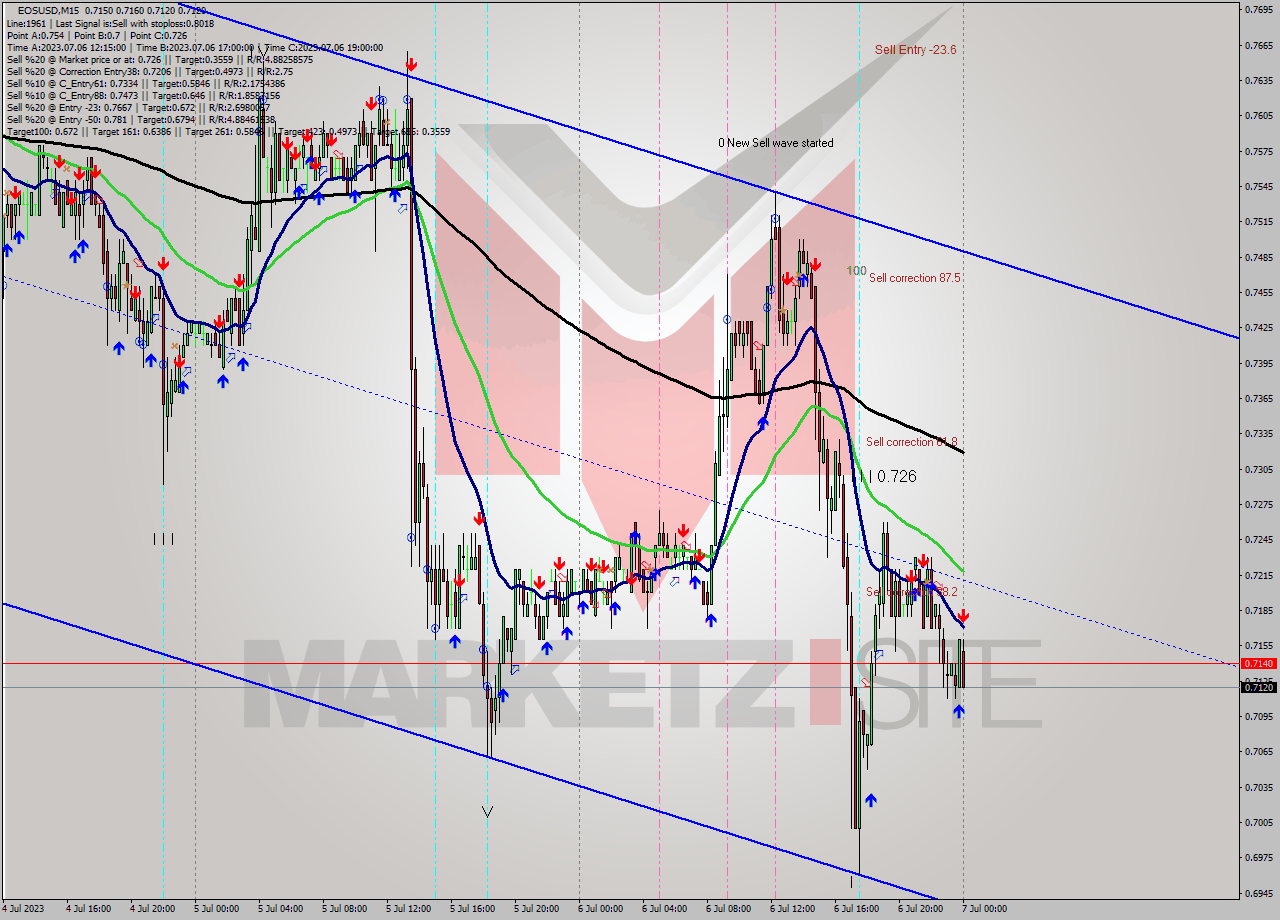Click the 'Sell correction 61.8' label
Image resolution: width=1280 pixels, height=920 pixels.
(x=912, y=442)
